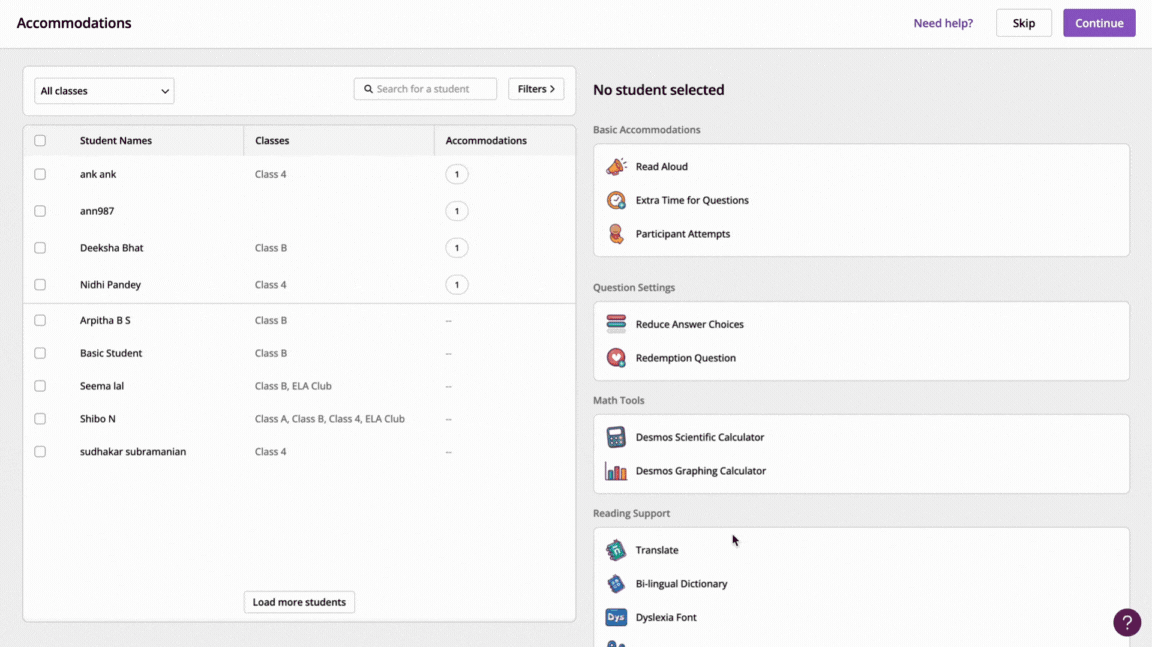Select Dyslexia Font label

[x=666, y=618]
